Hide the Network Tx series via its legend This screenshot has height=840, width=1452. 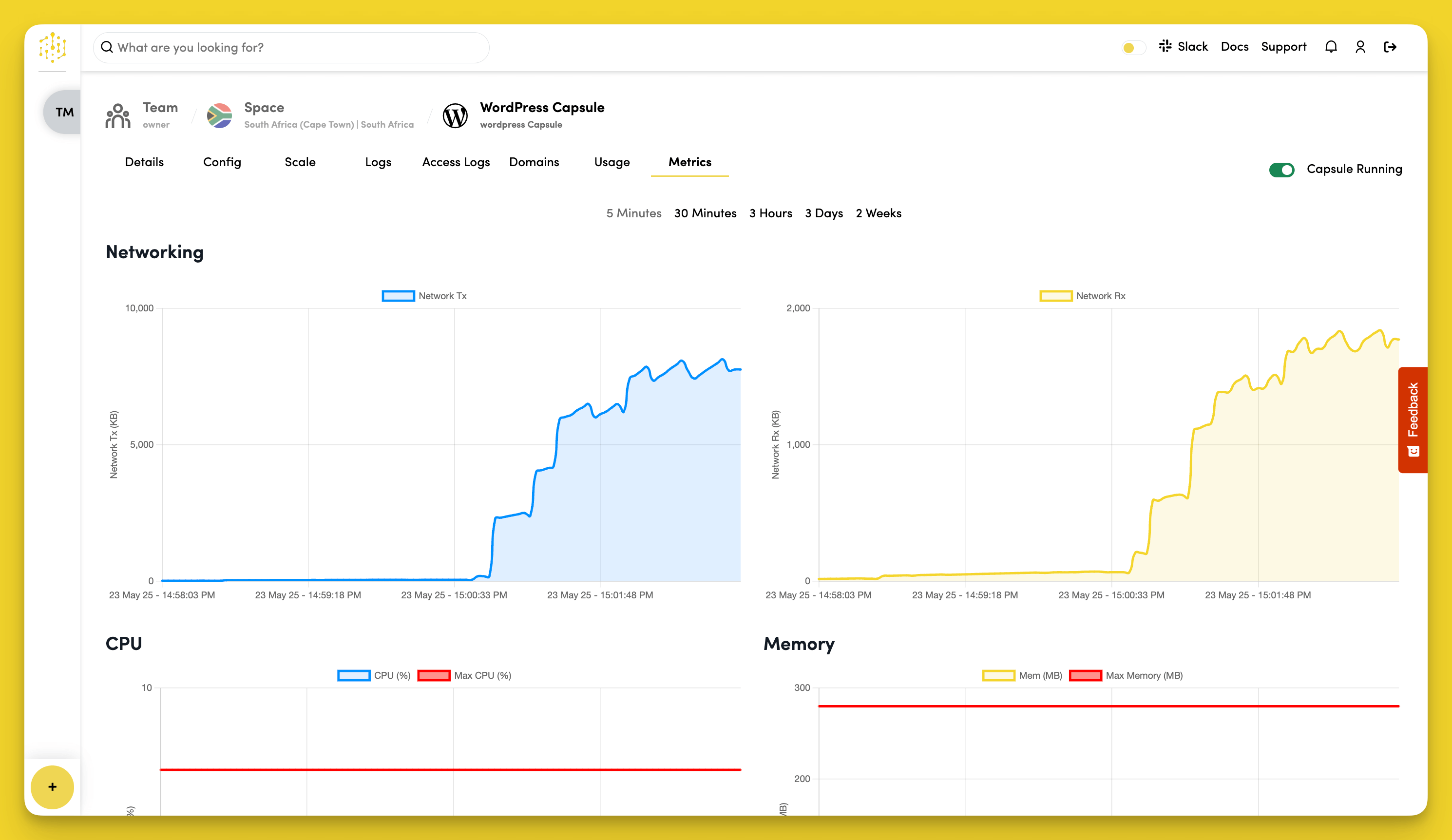398,296
